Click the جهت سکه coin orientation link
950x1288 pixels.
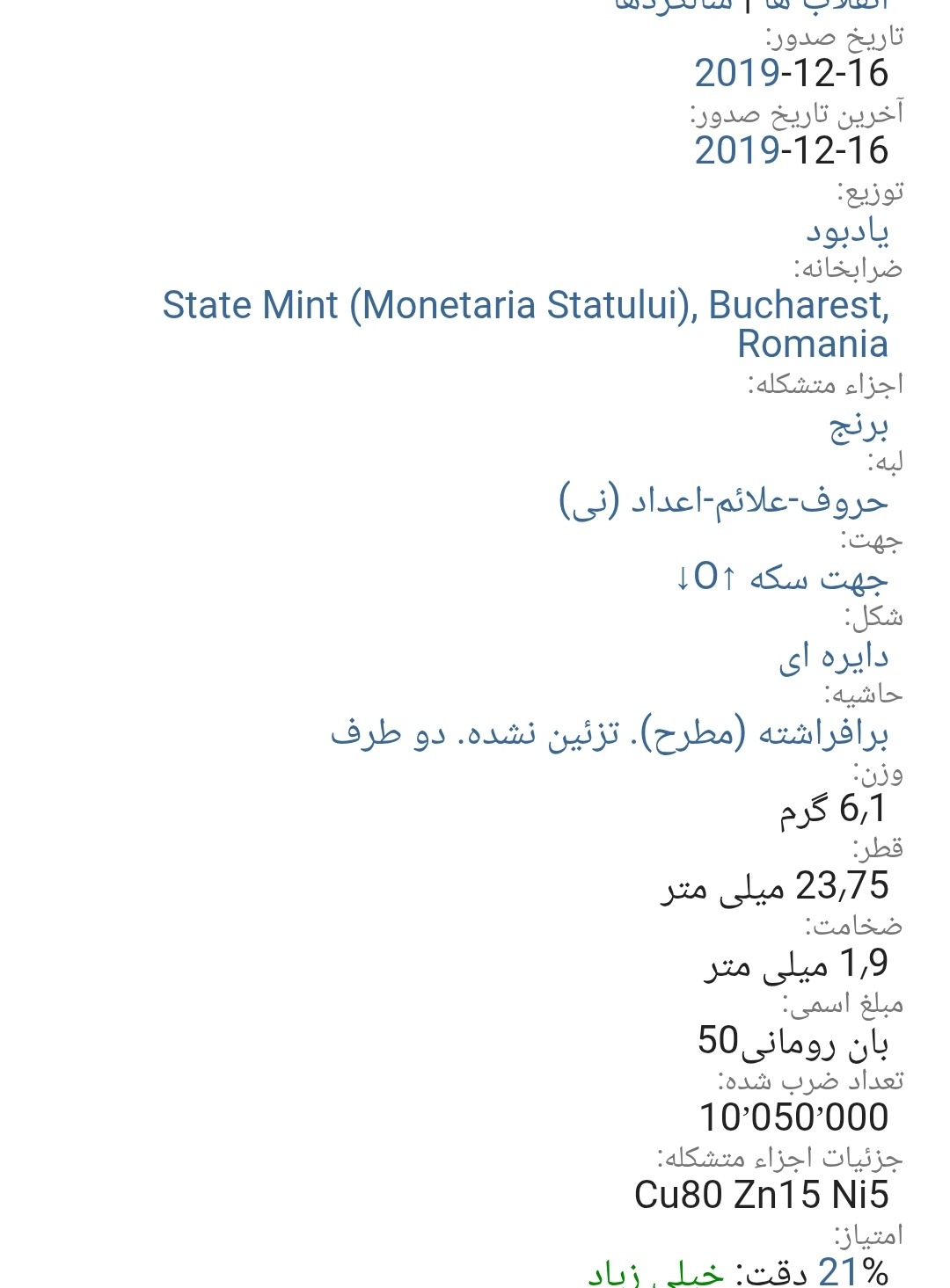click(781, 579)
